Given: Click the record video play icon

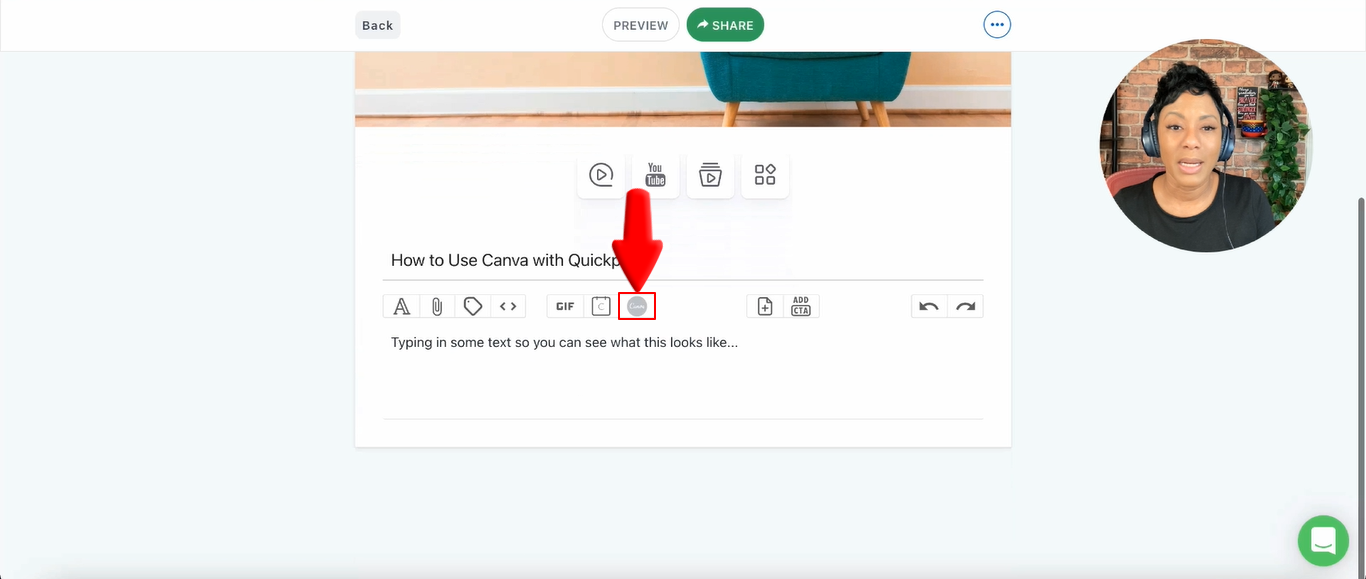Looking at the screenshot, I should [x=601, y=175].
